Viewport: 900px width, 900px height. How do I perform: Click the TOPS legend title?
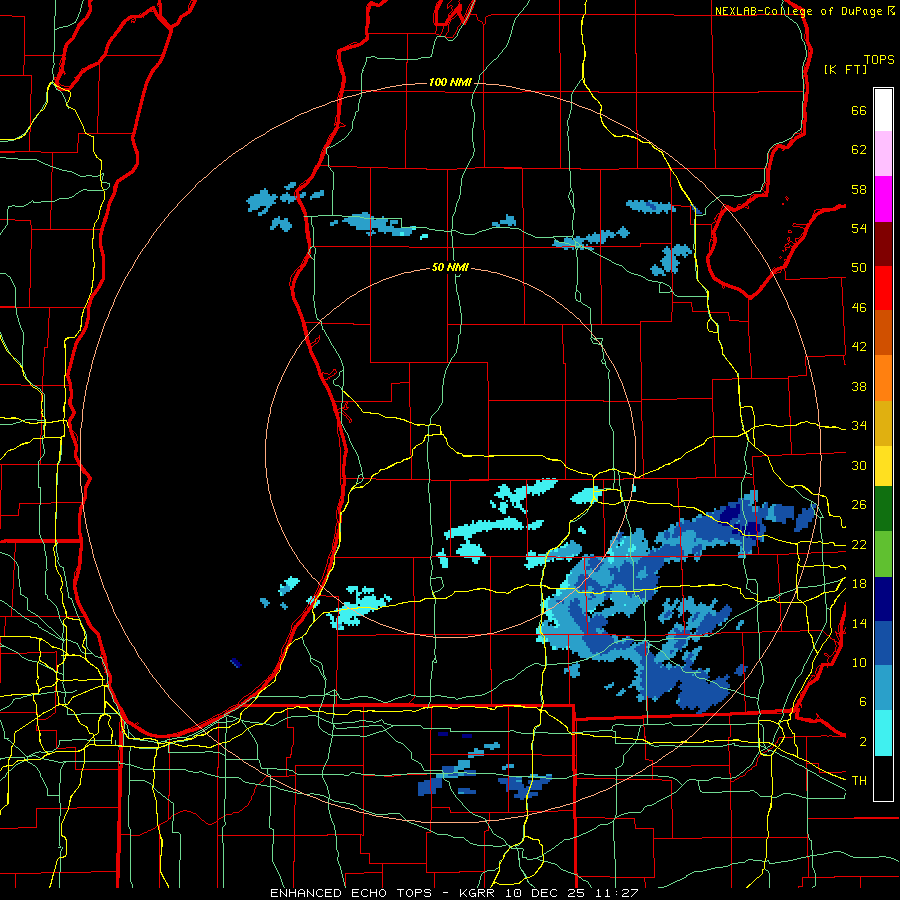point(879,59)
